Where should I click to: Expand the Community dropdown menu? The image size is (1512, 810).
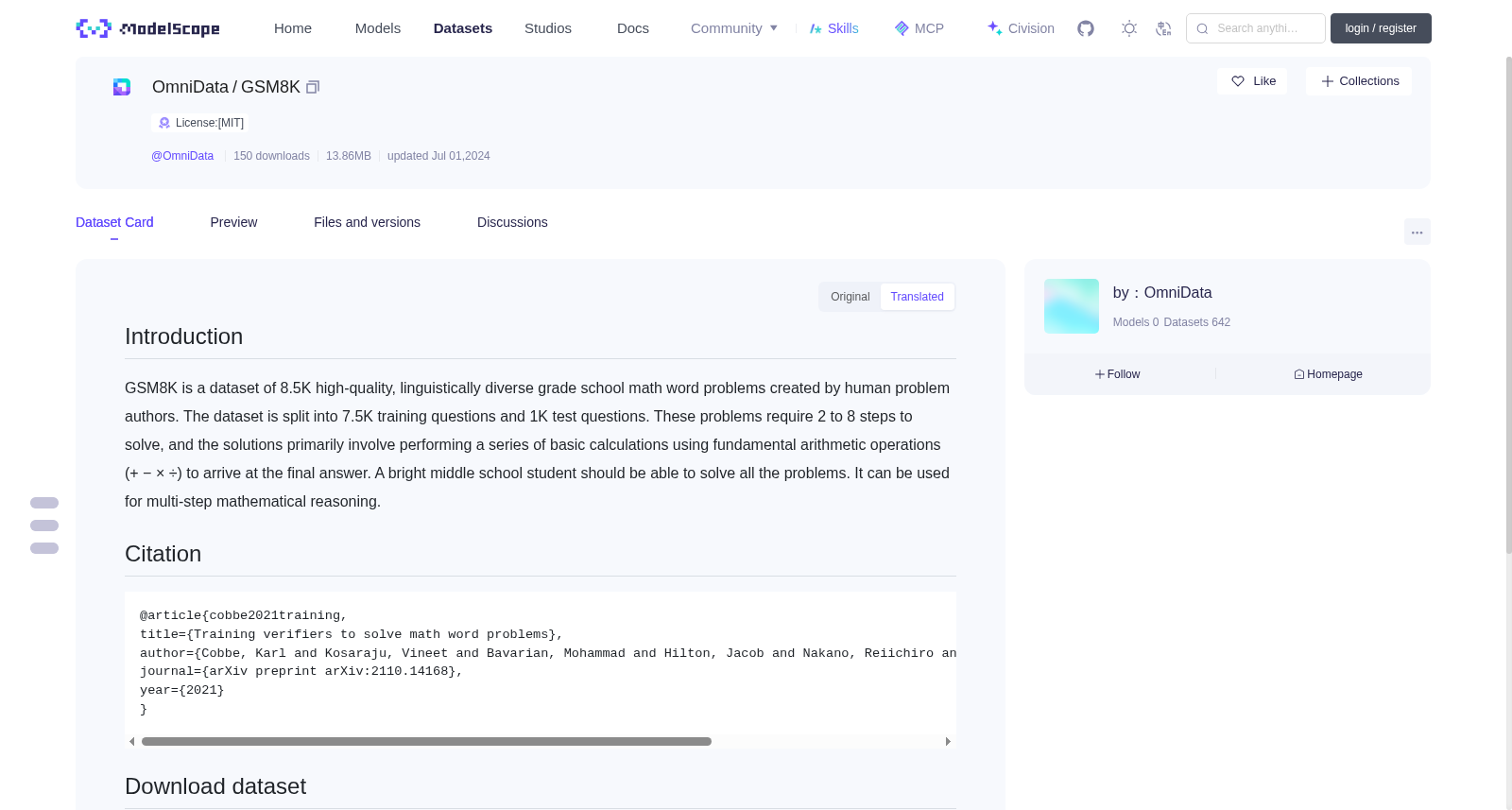734,28
